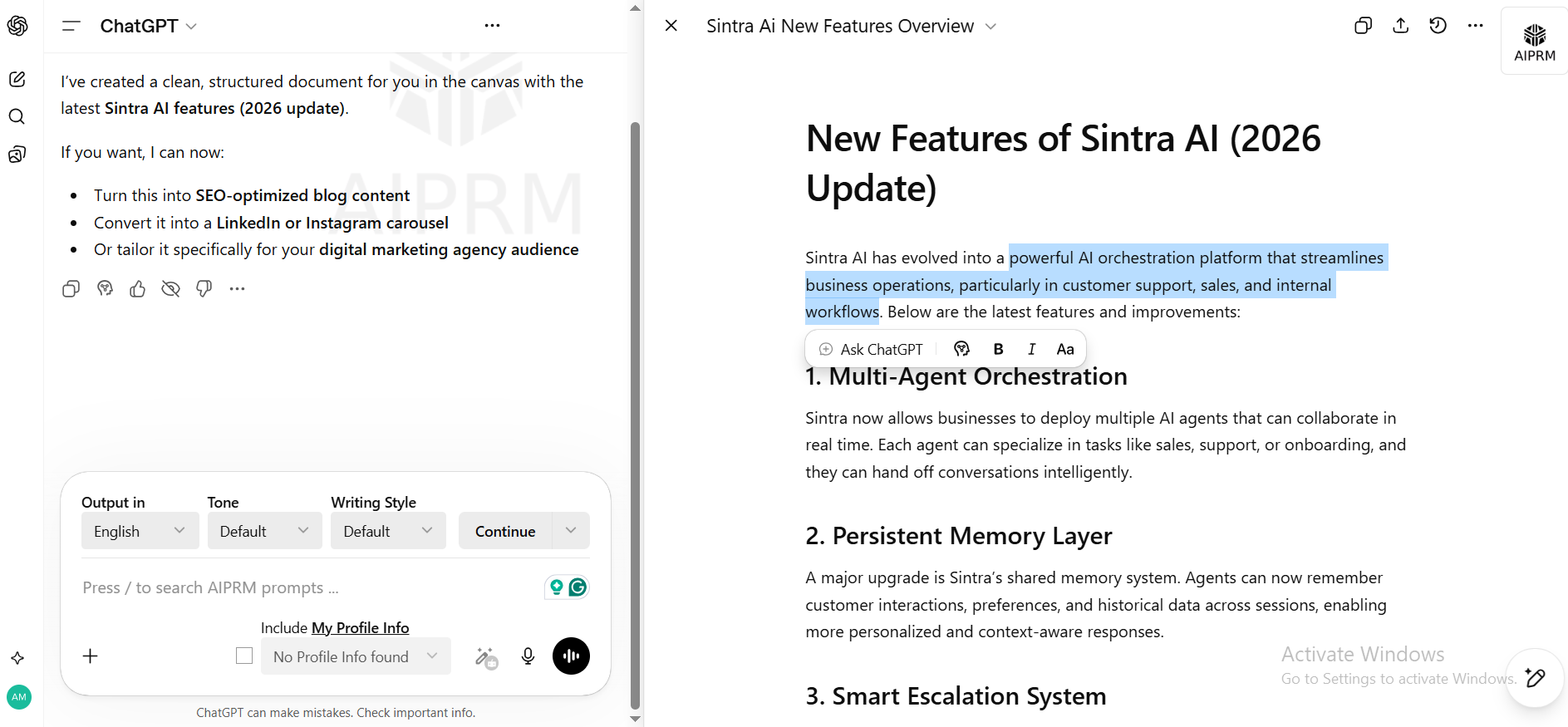Click the Persistent Memory Layer heading

point(959,536)
